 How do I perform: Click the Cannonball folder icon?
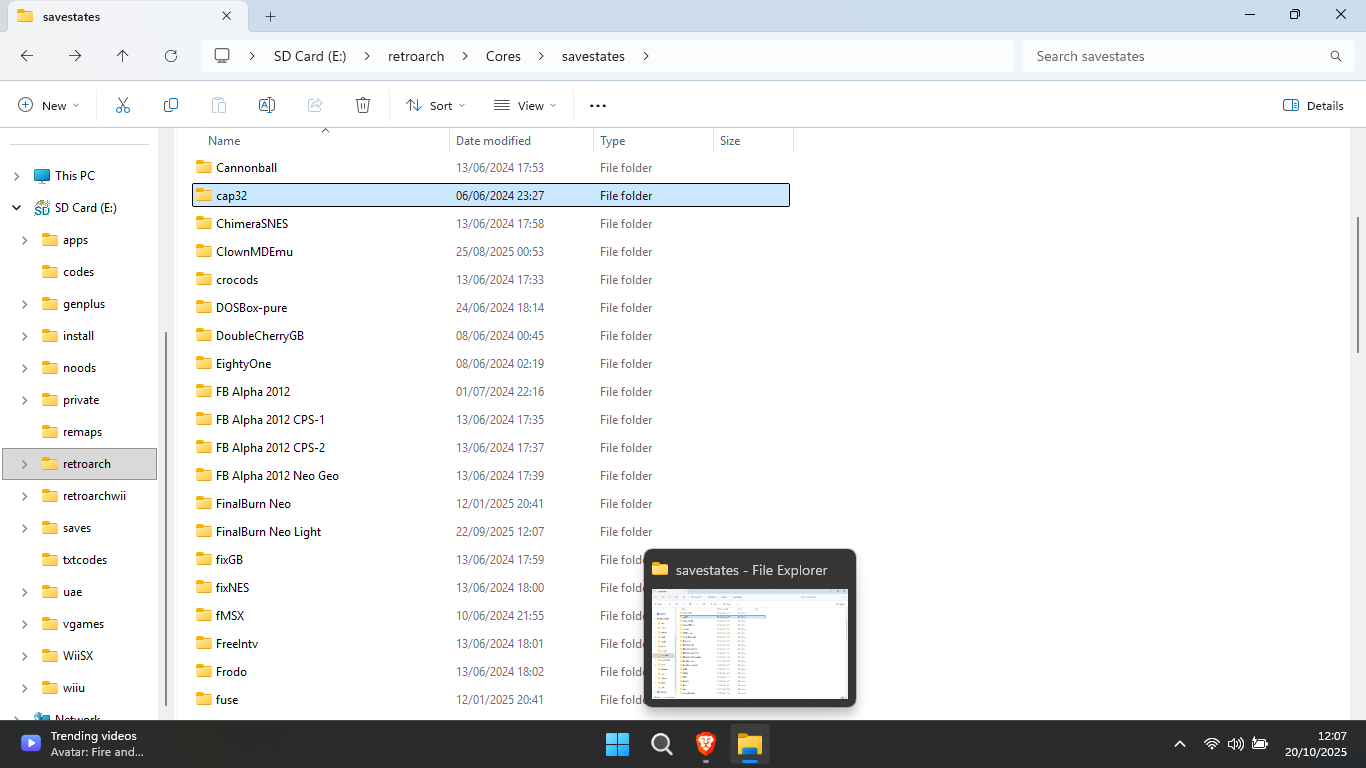[204, 167]
